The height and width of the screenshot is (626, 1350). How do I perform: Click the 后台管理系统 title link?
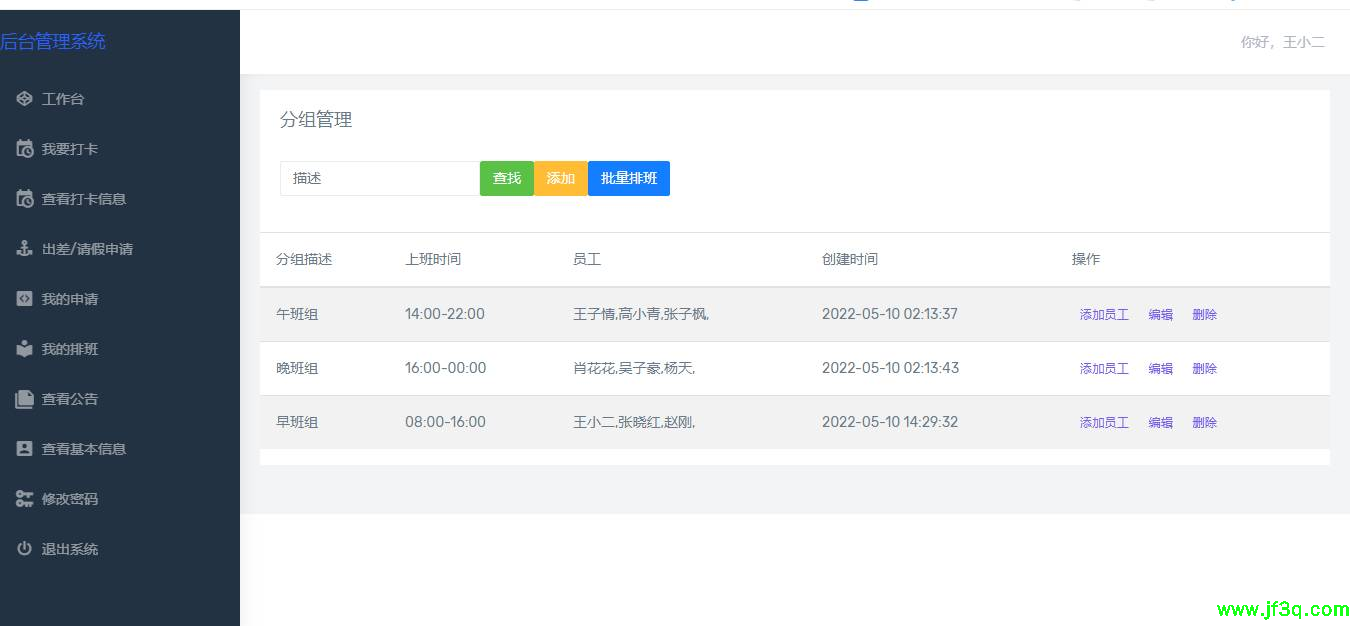tap(53, 41)
